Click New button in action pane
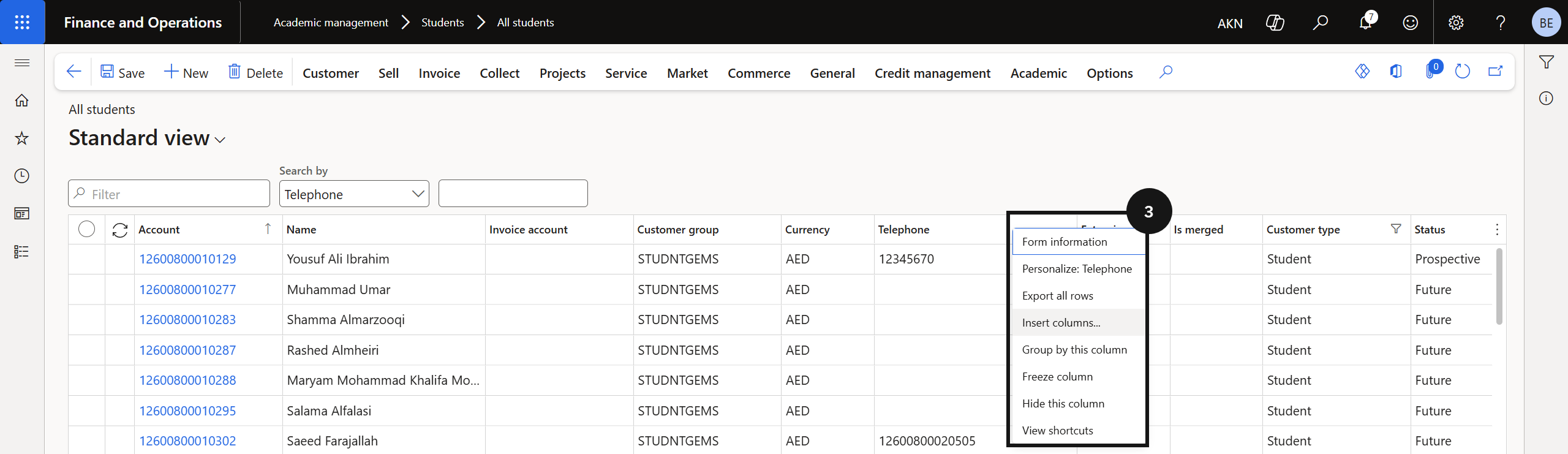The height and width of the screenshot is (454, 1568). tap(186, 73)
